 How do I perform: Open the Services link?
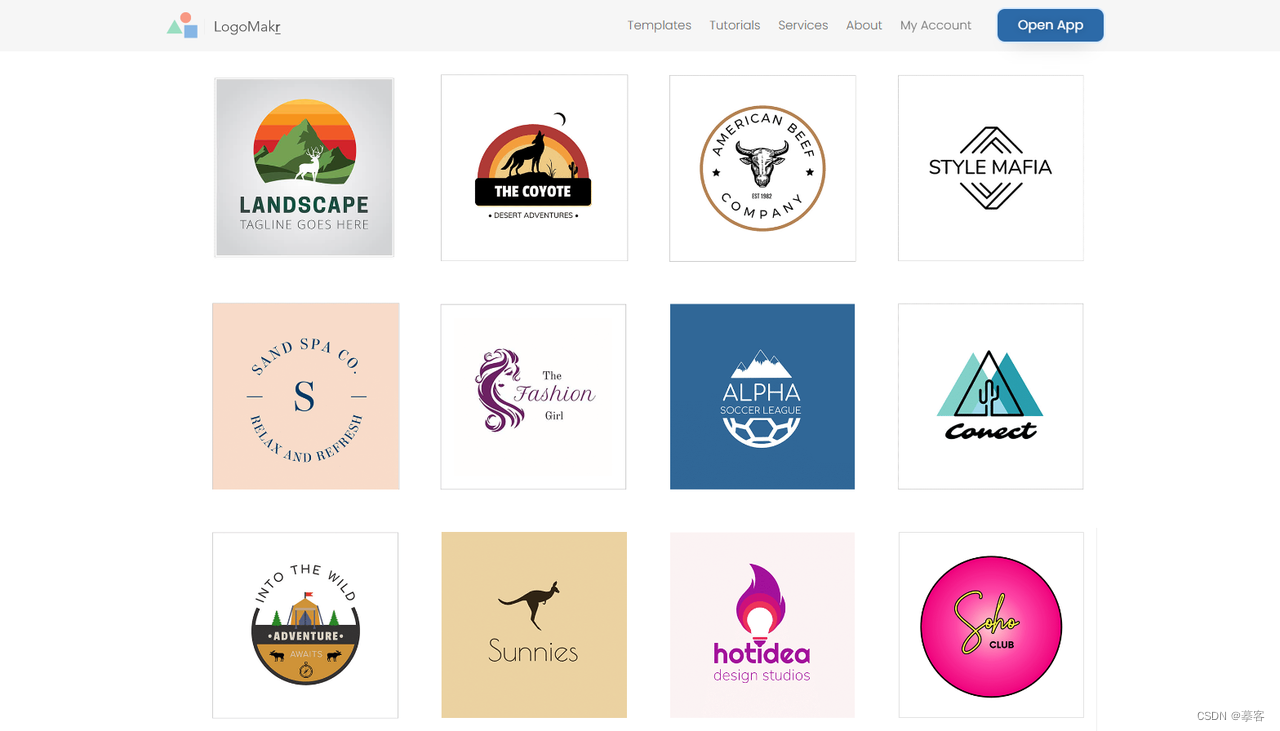point(803,25)
